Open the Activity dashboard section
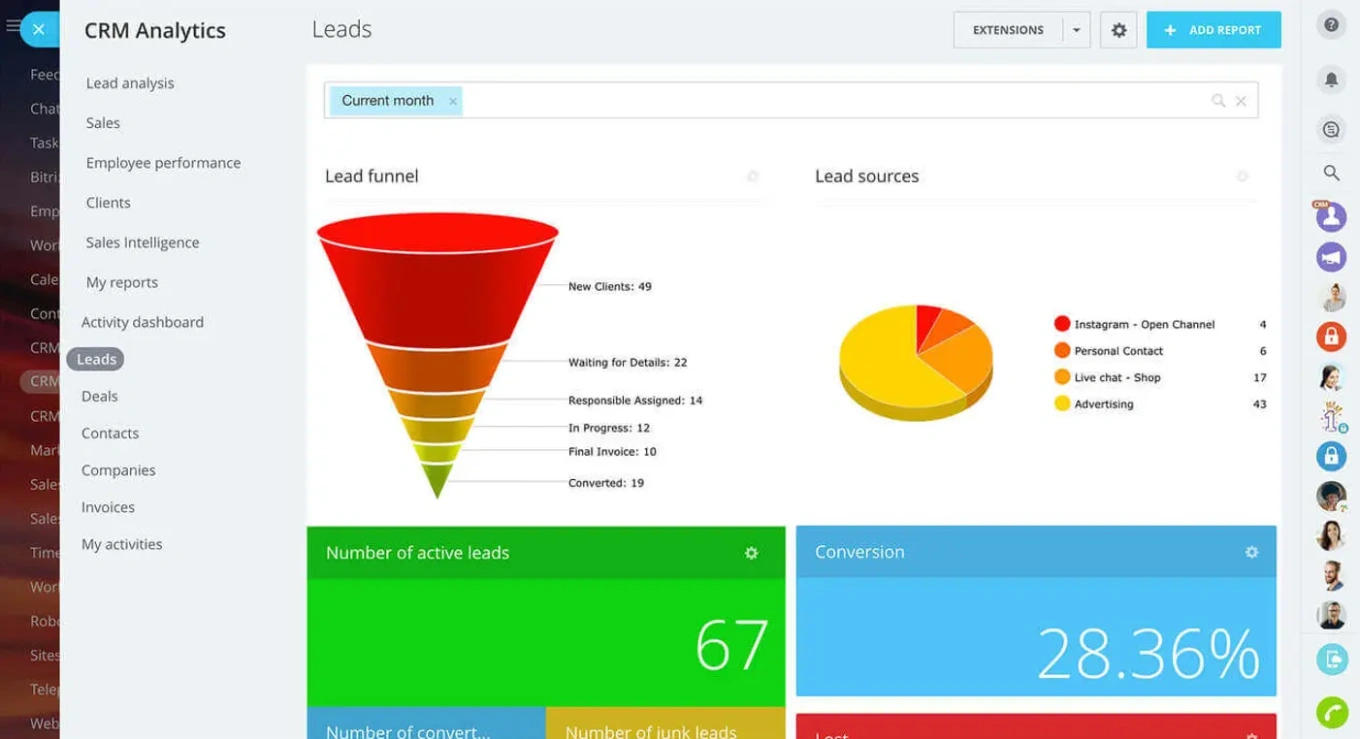The width and height of the screenshot is (1360, 739). pyautogui.click(x=143, y=321)
